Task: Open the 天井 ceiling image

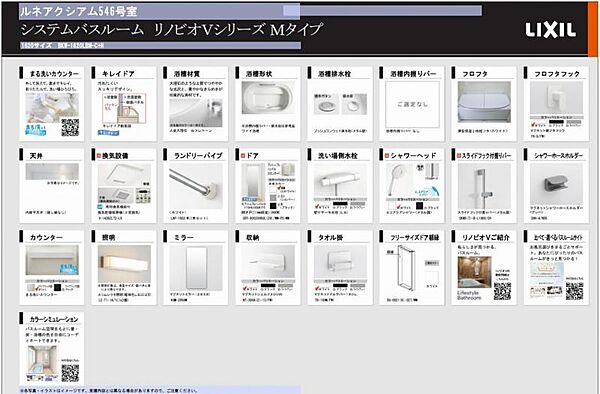Action: 52,171
